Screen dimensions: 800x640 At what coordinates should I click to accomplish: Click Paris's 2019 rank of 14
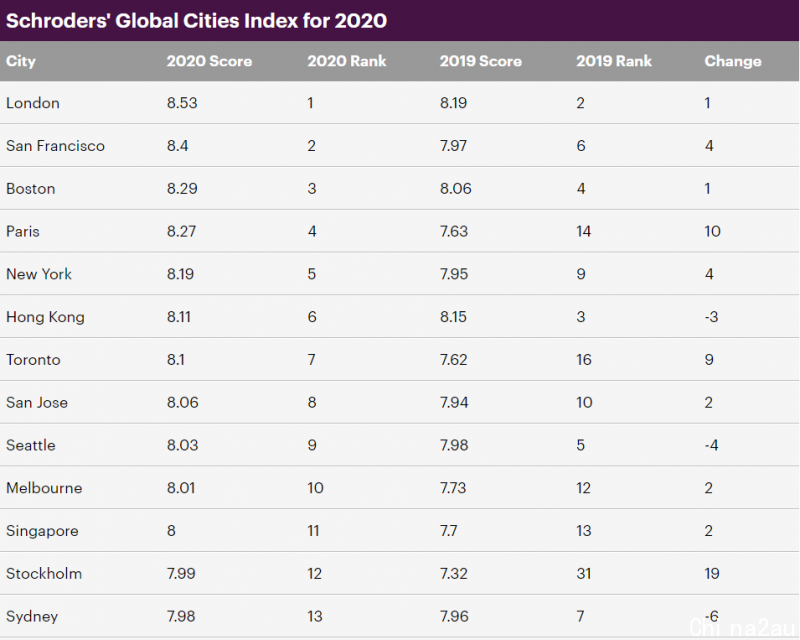(x=584, y=232)
